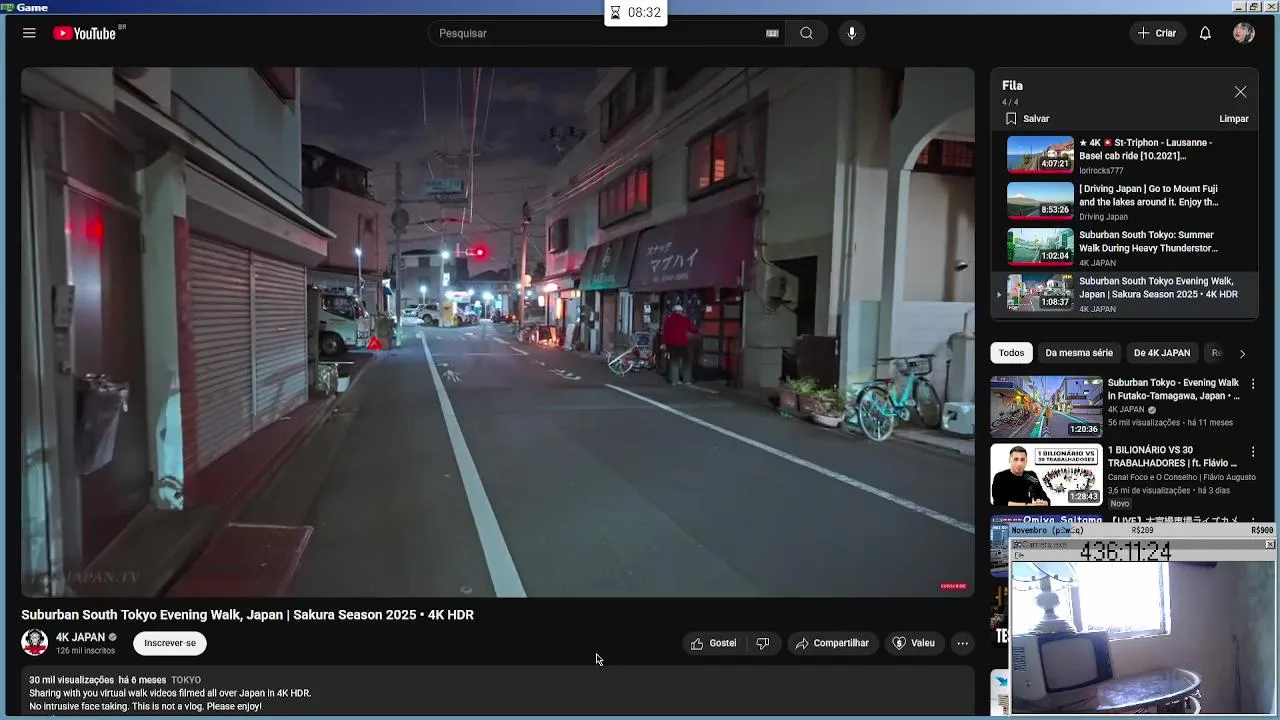The height and width of the screenshot is (720, 1280).
Task: Close the Fila queue panel
Action: click(x=1240, y=91)
